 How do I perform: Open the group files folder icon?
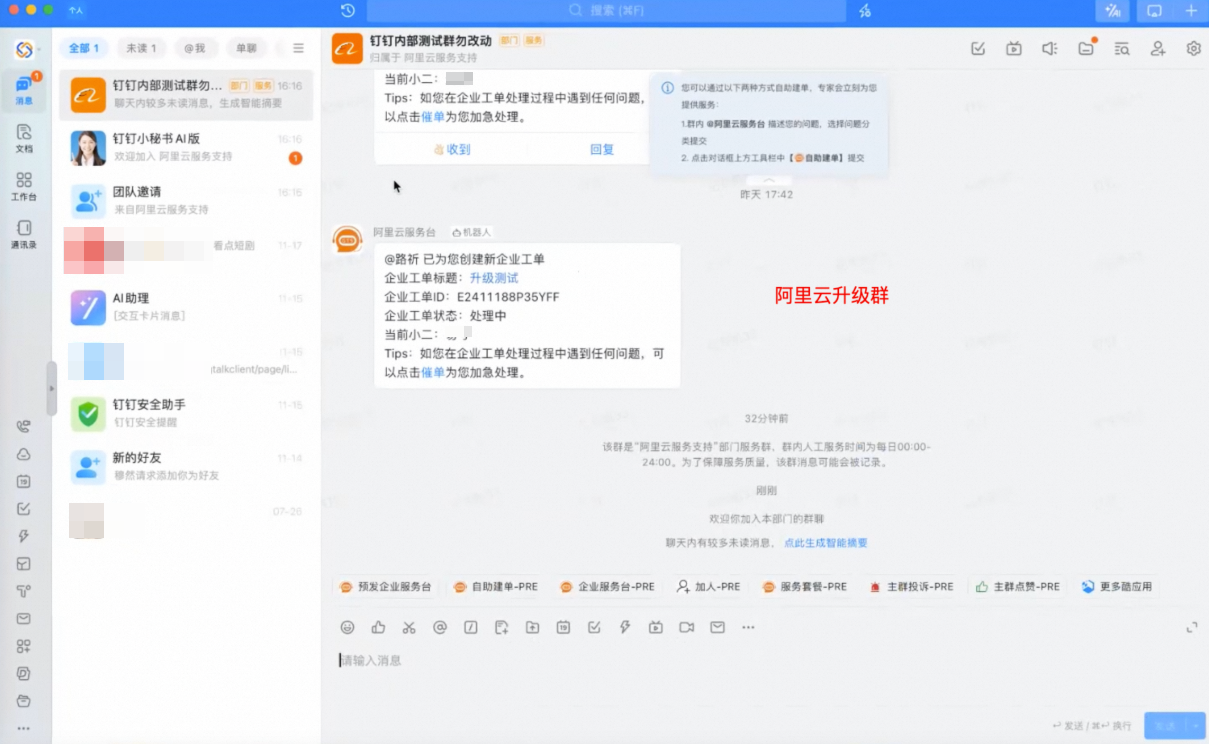pos(1086,48)
